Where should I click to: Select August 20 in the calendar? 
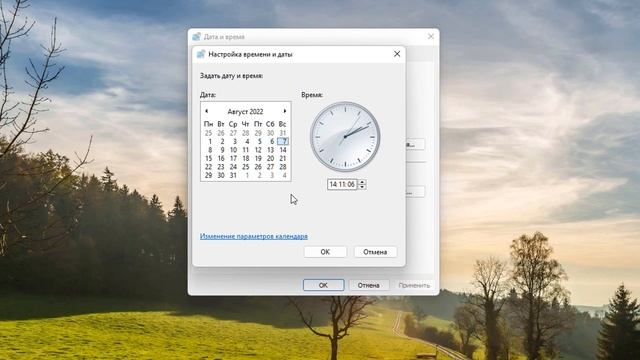270,158
